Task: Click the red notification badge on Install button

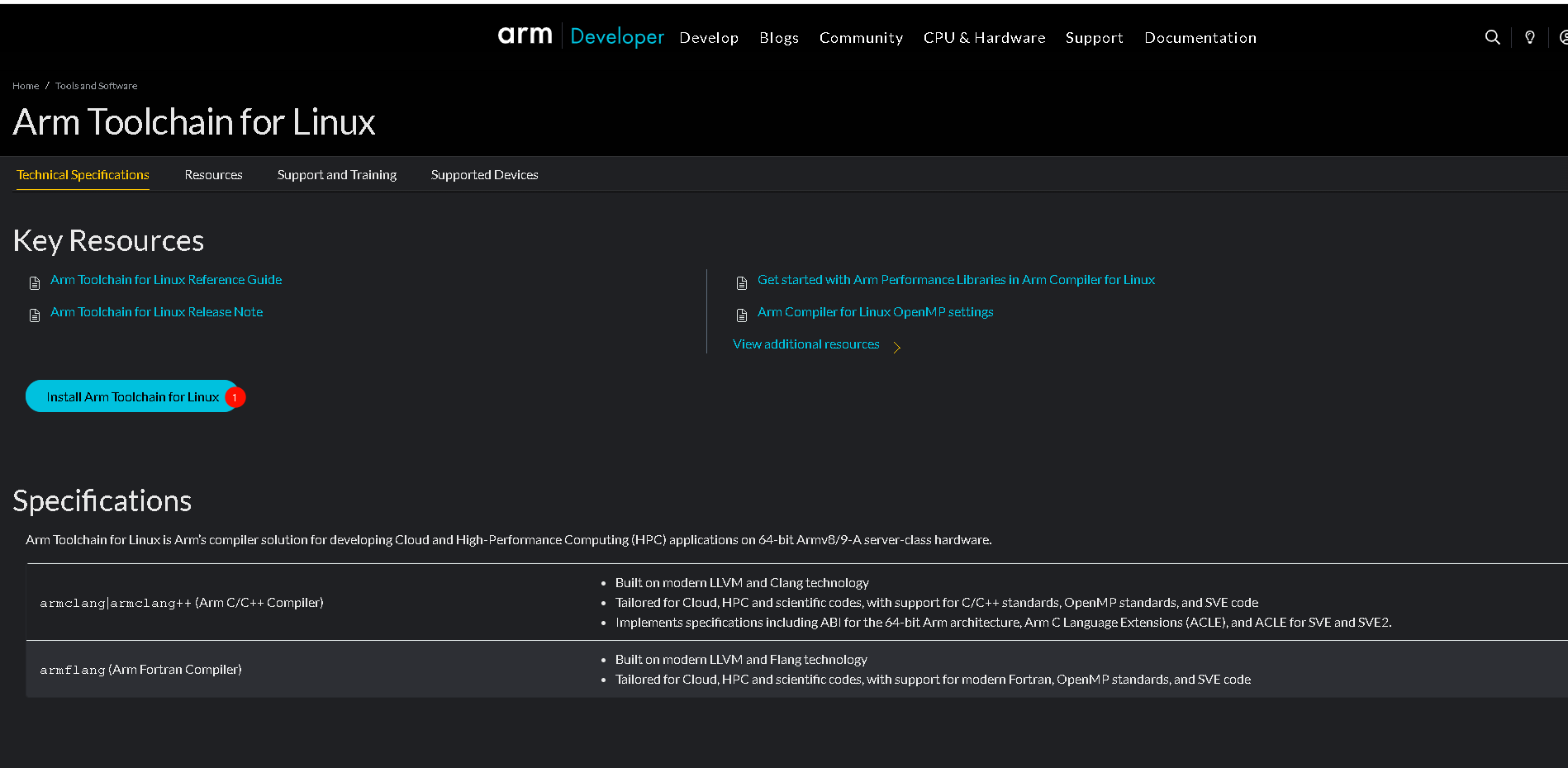Action: pyautogui.click(x=235, y=397)
